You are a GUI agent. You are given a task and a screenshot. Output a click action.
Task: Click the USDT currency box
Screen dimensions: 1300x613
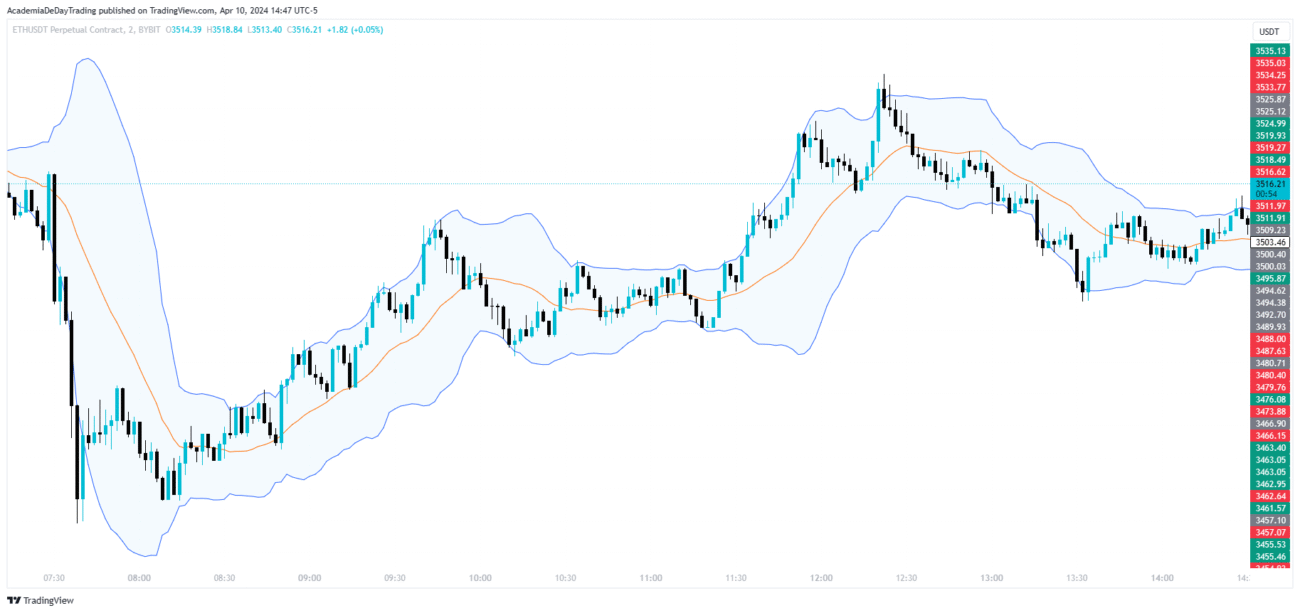pyautogui.click(x=1269, y=31)
